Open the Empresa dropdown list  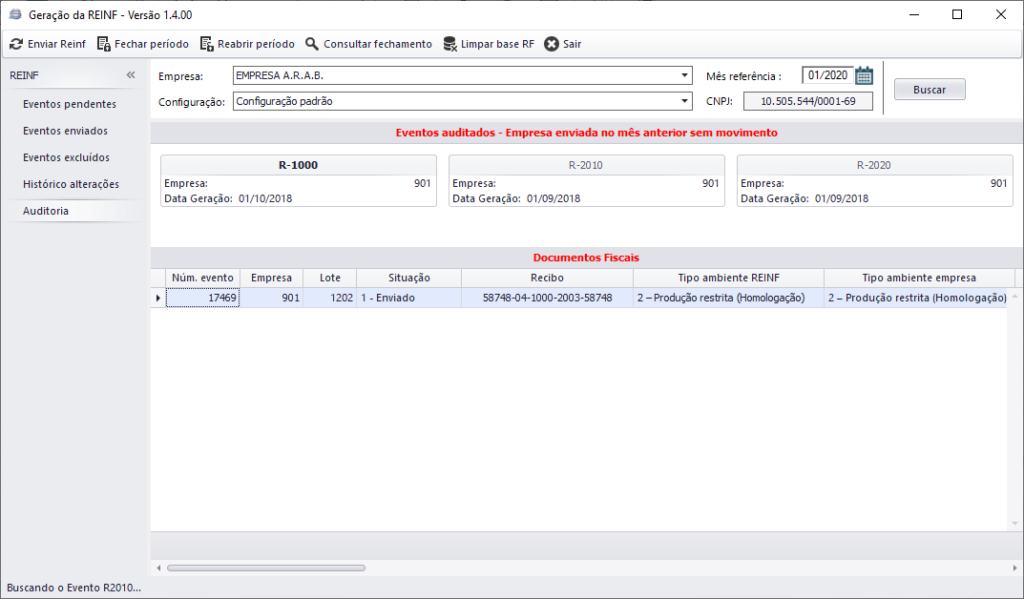coord(686,75)
